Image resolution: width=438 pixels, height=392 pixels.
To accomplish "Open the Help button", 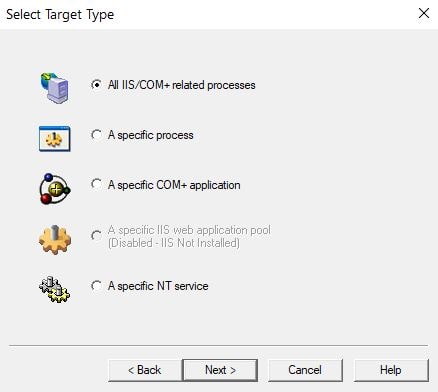I will (391, 370).
